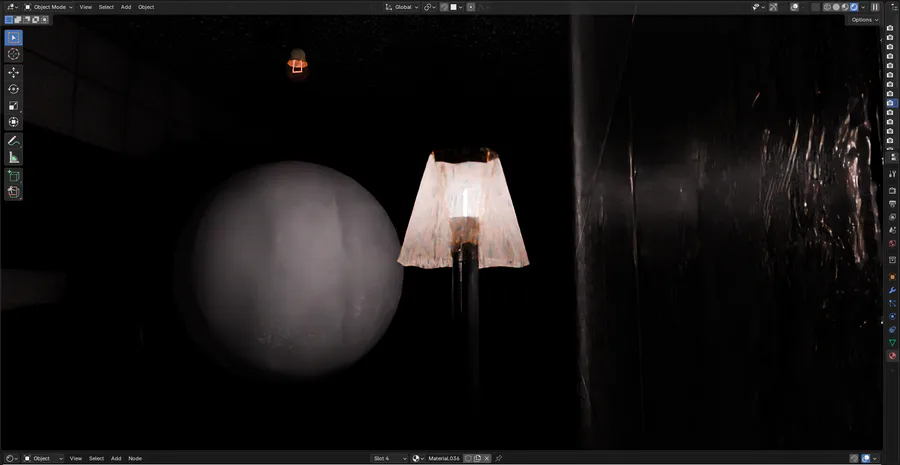This screenshot has width=900, height=465.
Task: Pin the material node tree
Action: tap(498, 458)
